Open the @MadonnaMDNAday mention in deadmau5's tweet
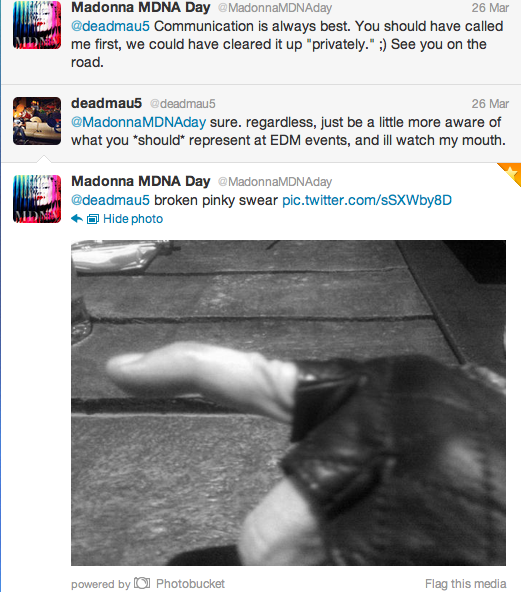Image resolution: width=521 pixels, height=592 pixels. pos(139,122)
